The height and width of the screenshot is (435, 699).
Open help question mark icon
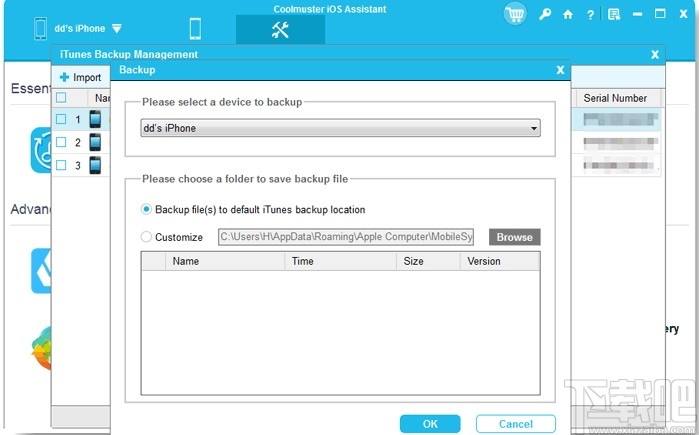pos(590,15)
